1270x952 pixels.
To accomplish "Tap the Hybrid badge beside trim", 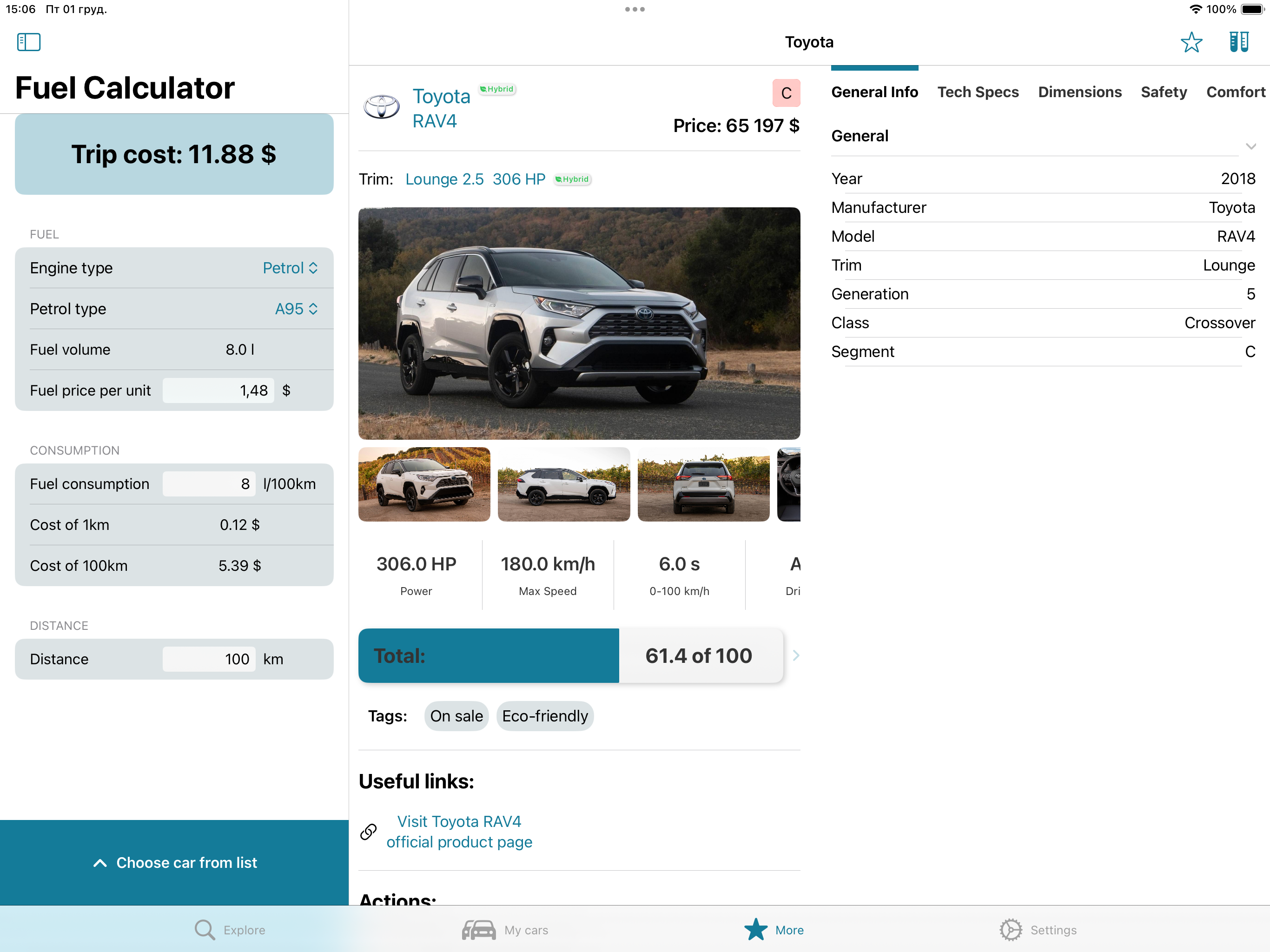I will point(572,179).
